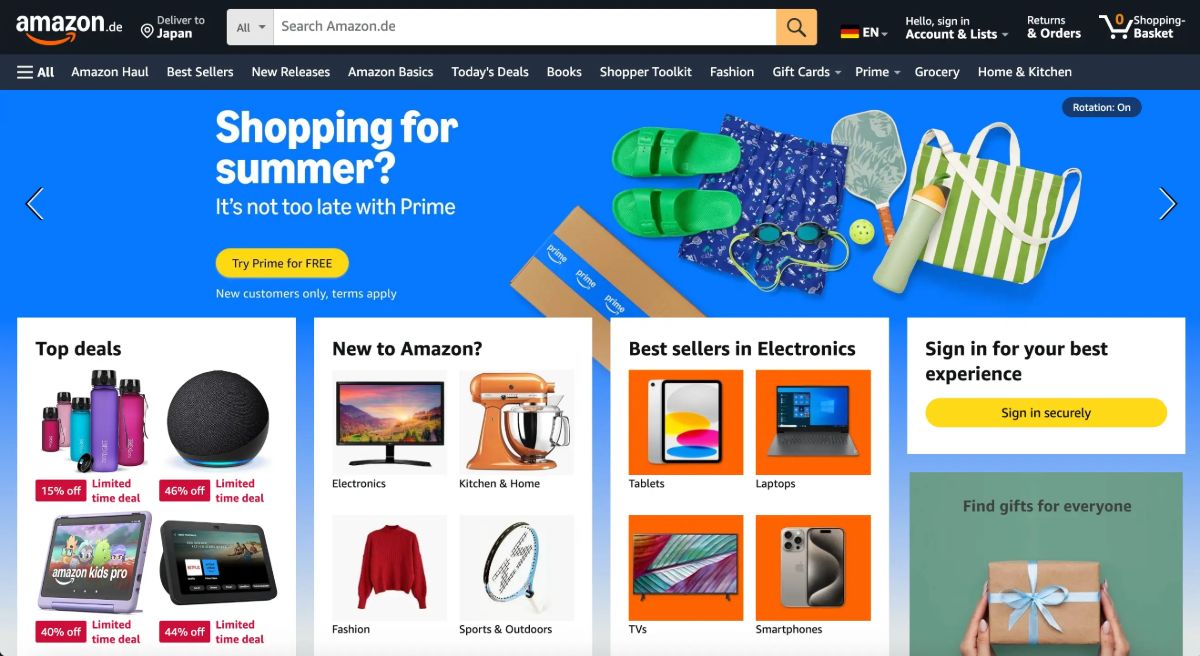Open the hamburger All menu
This screenshot has width=1200, height=656.
(35, 72)
